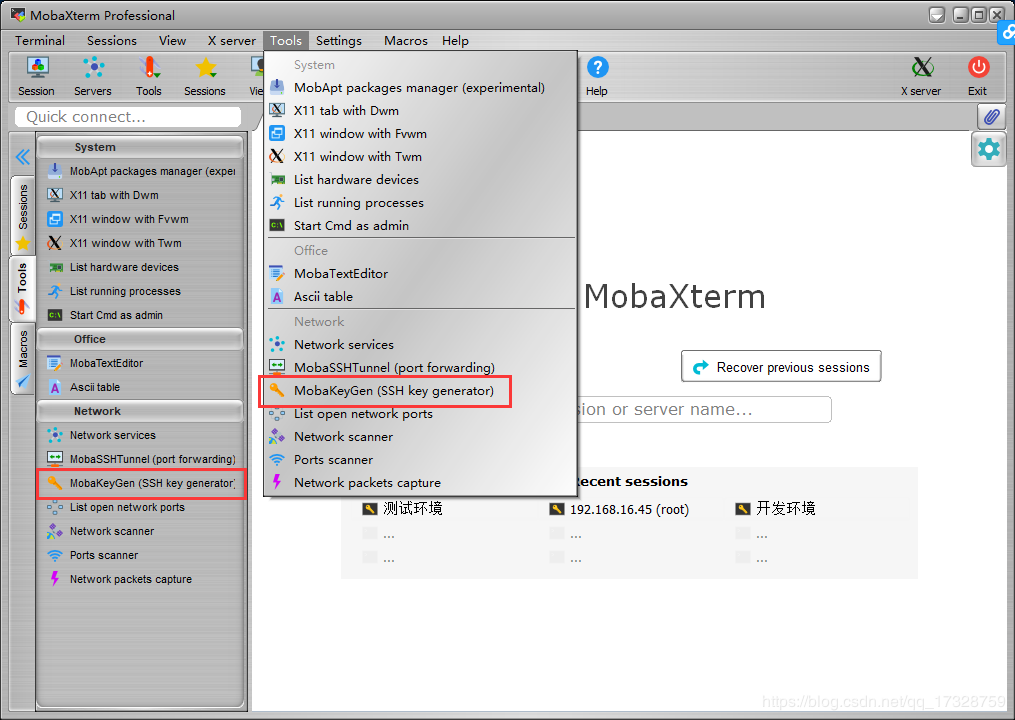Switch to Sessions vertical sidebar tab

coord(23,215)
